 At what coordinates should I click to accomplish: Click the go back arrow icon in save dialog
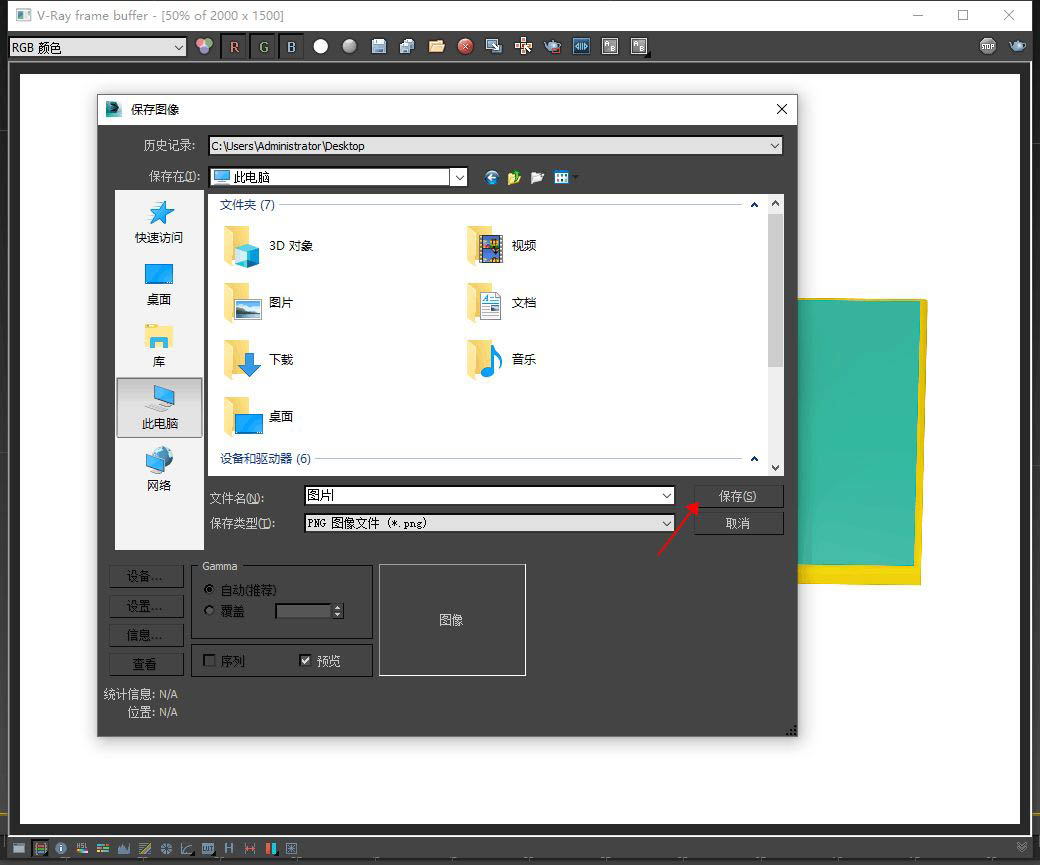point(491,177)
